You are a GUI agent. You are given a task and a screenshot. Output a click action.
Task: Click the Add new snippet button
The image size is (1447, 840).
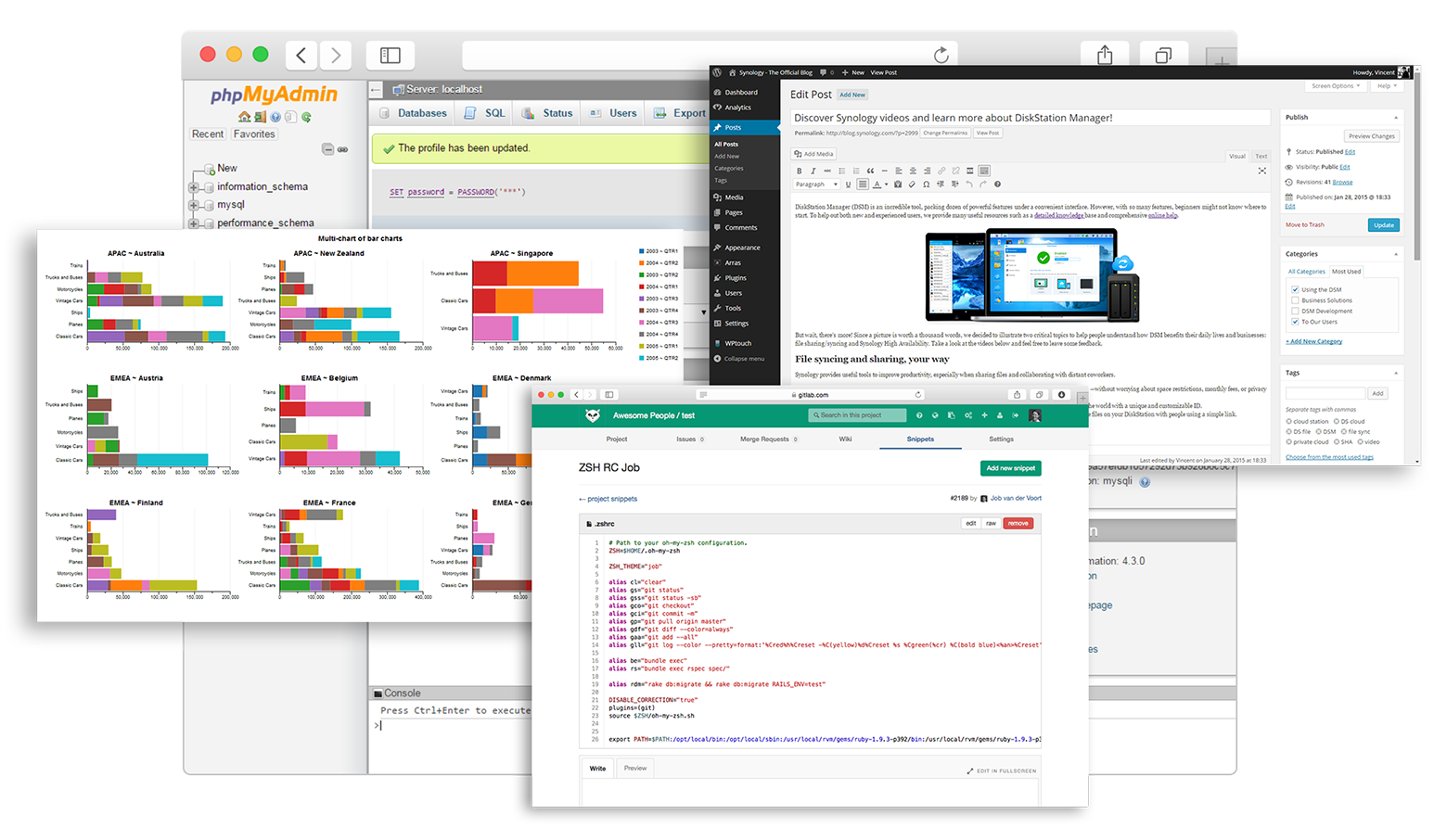[x=1010, y=468]
